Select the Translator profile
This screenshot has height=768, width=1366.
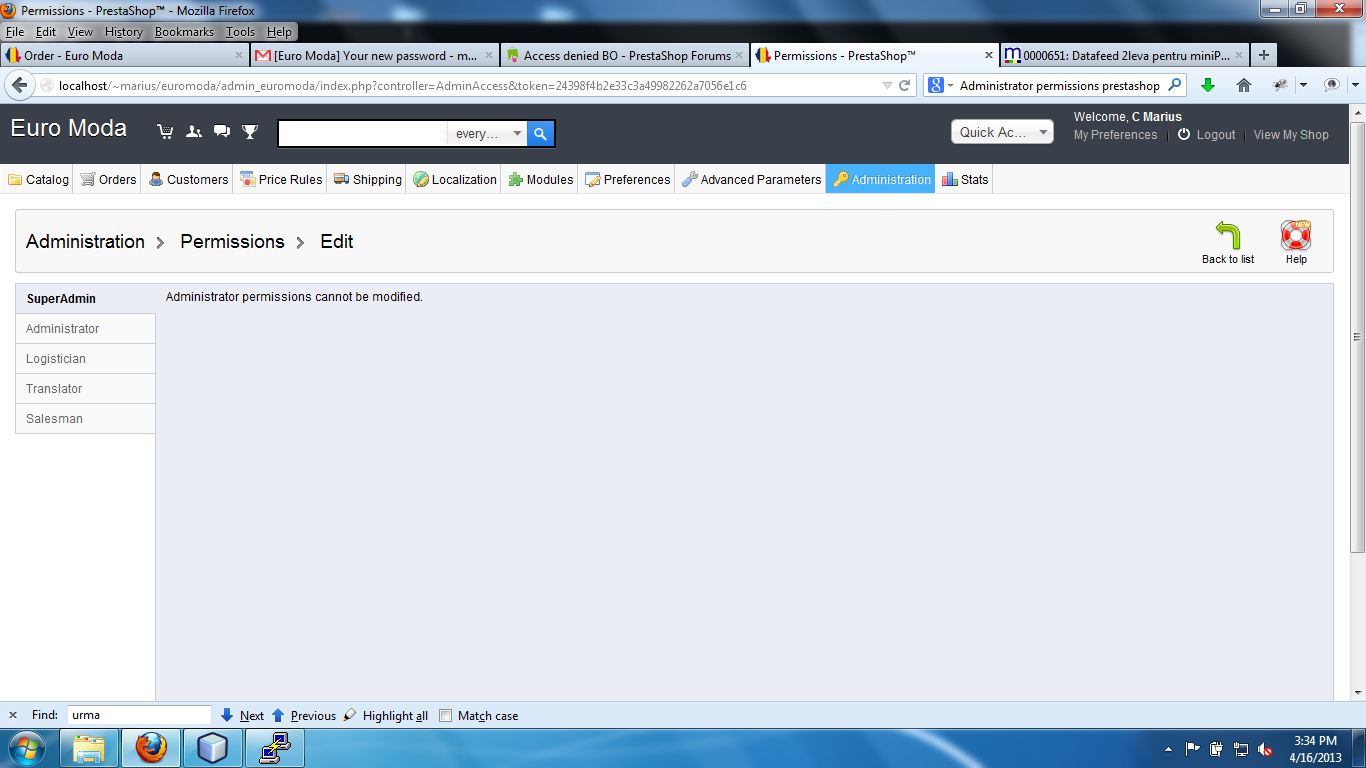(x=85, y=389)
